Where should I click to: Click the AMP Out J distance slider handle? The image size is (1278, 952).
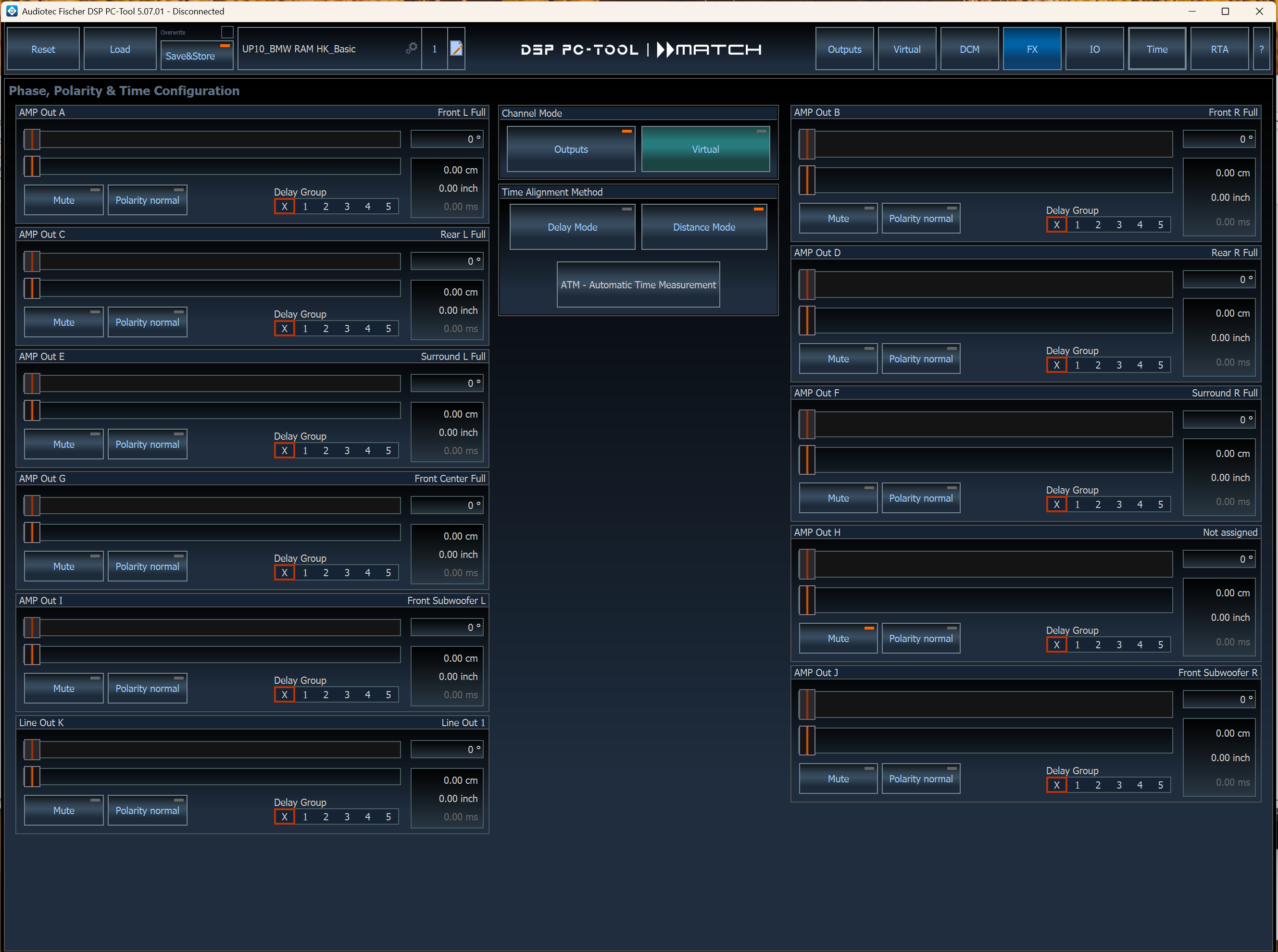[x=807, y=741]
